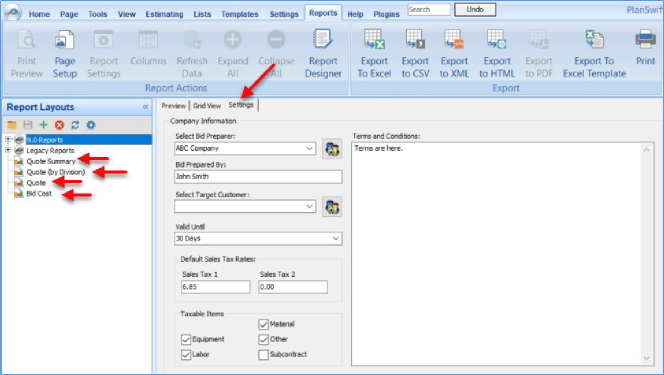
Task: Collapse the Report Layouts panel
Action: (x=145, y=107)
